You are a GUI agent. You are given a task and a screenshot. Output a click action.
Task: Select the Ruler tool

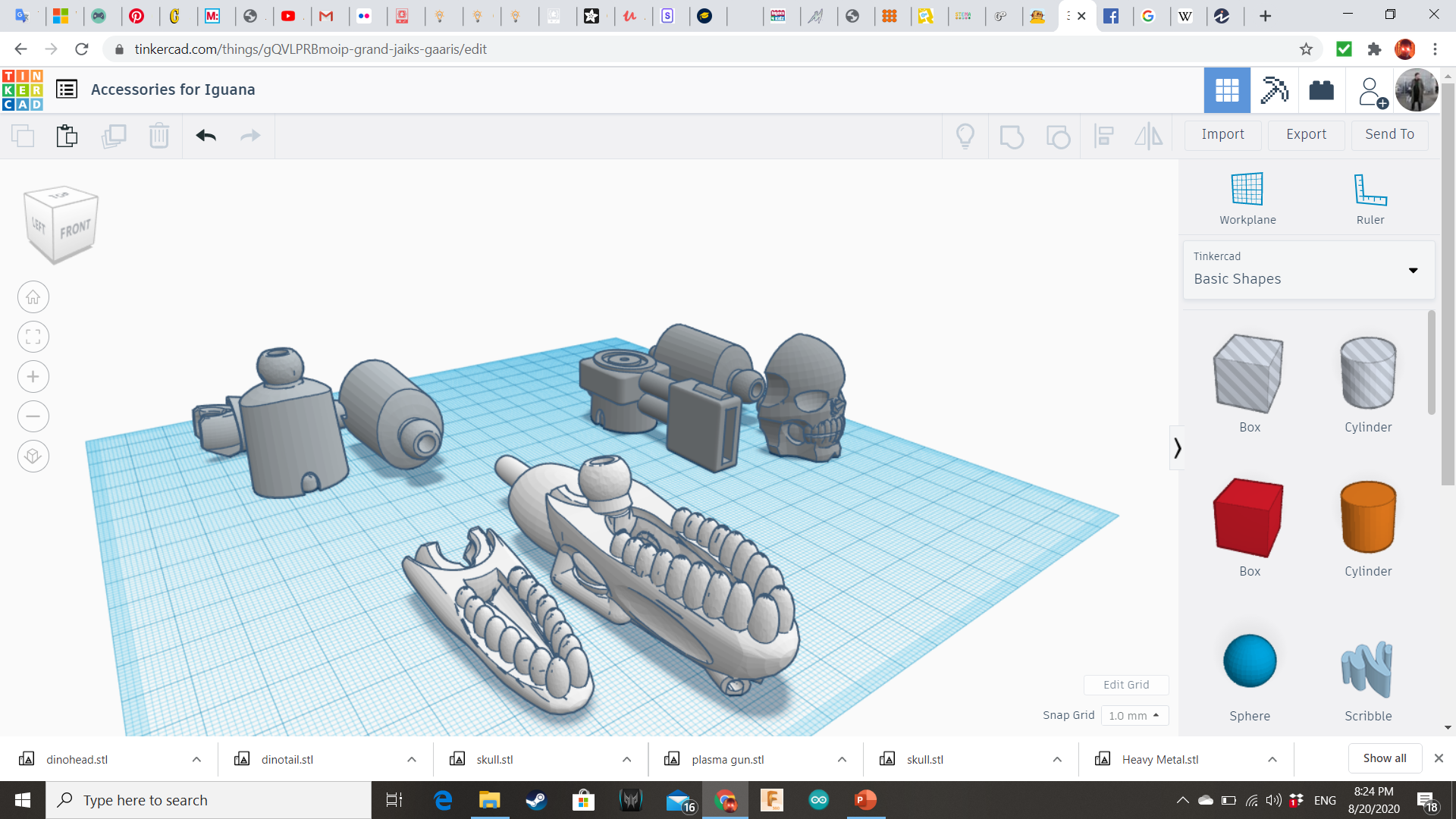(x=1370, y=190)
